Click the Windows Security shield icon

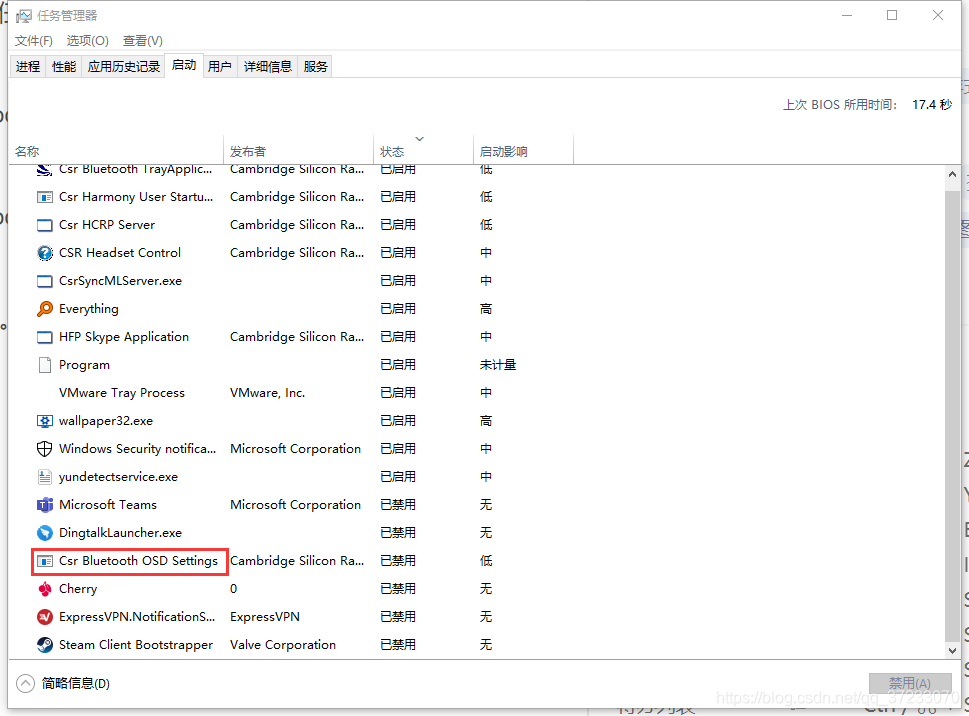coord(44,449)
